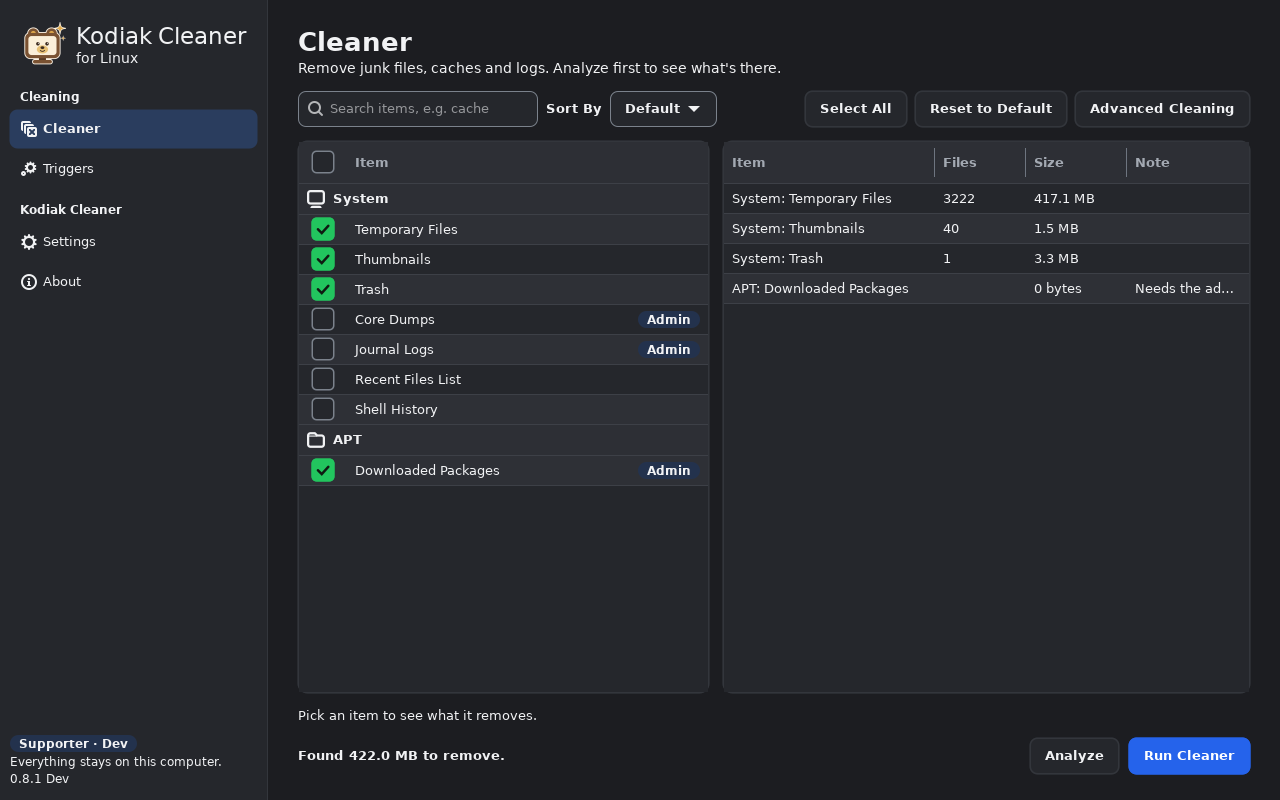The image size is (1280, 800).
Task: Open Advanced Cleaning
Action: [x=1162, y=109]
